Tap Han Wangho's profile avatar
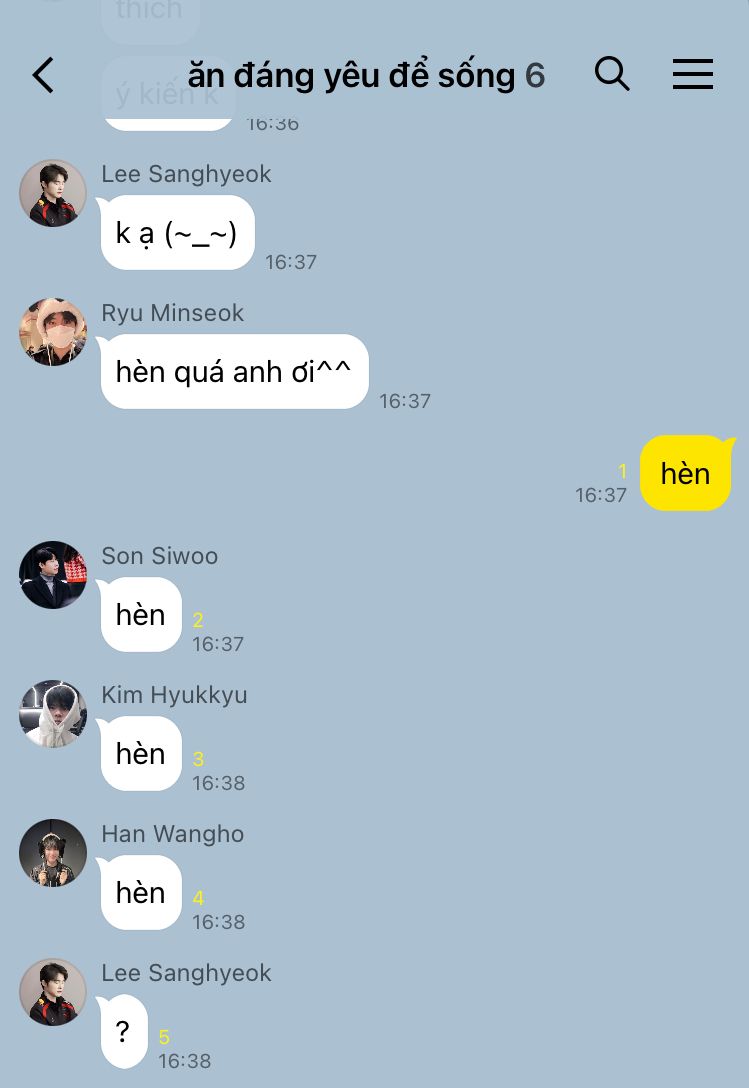 point(53,853)
